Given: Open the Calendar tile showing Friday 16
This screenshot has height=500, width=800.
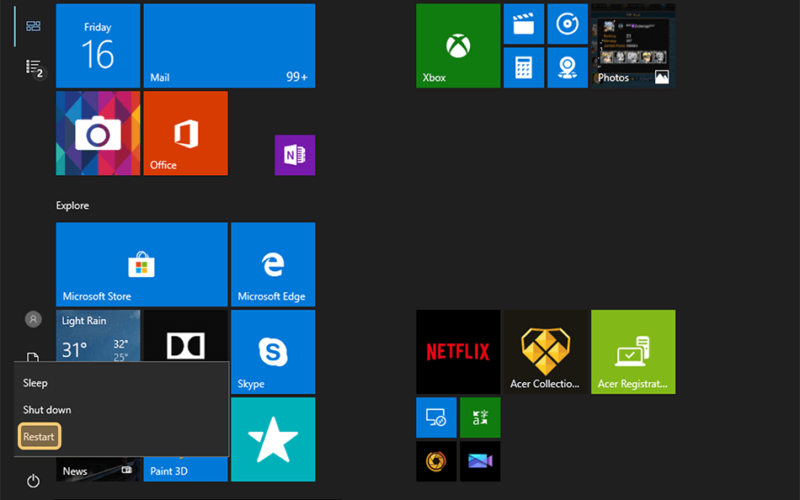Looking at the screenshot, I should point(98,46).
